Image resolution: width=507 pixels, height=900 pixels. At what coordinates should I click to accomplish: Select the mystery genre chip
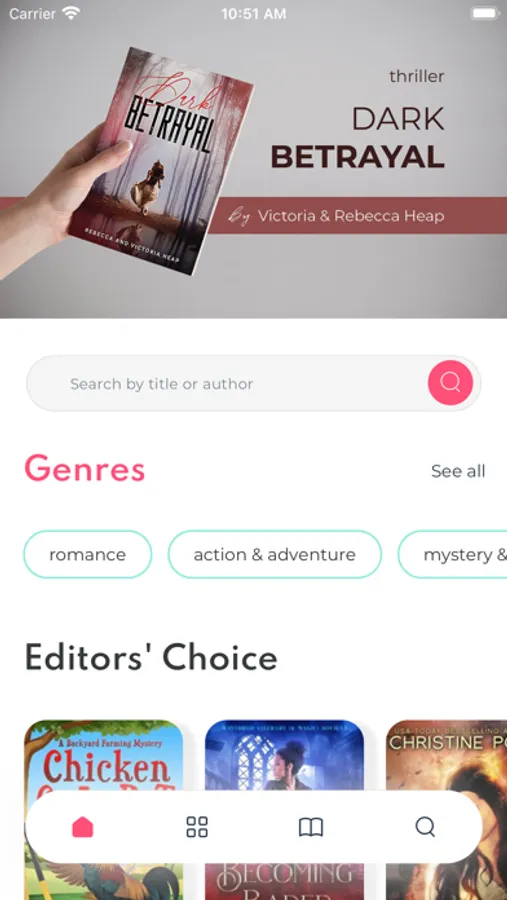452,554
